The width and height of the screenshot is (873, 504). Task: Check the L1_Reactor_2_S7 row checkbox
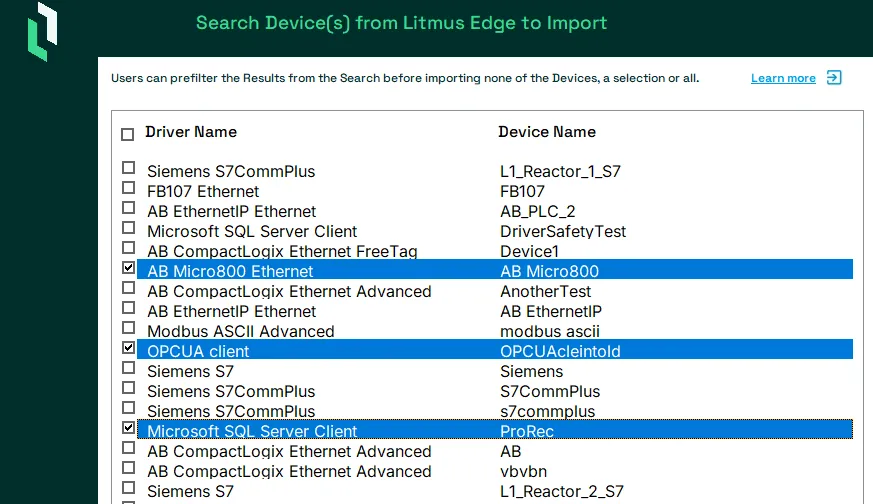tap(129, 488)
